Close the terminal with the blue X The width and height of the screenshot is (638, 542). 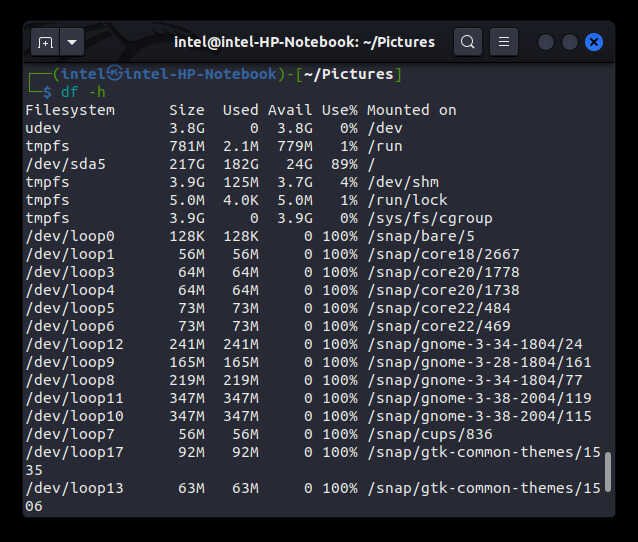click(594, 42)
